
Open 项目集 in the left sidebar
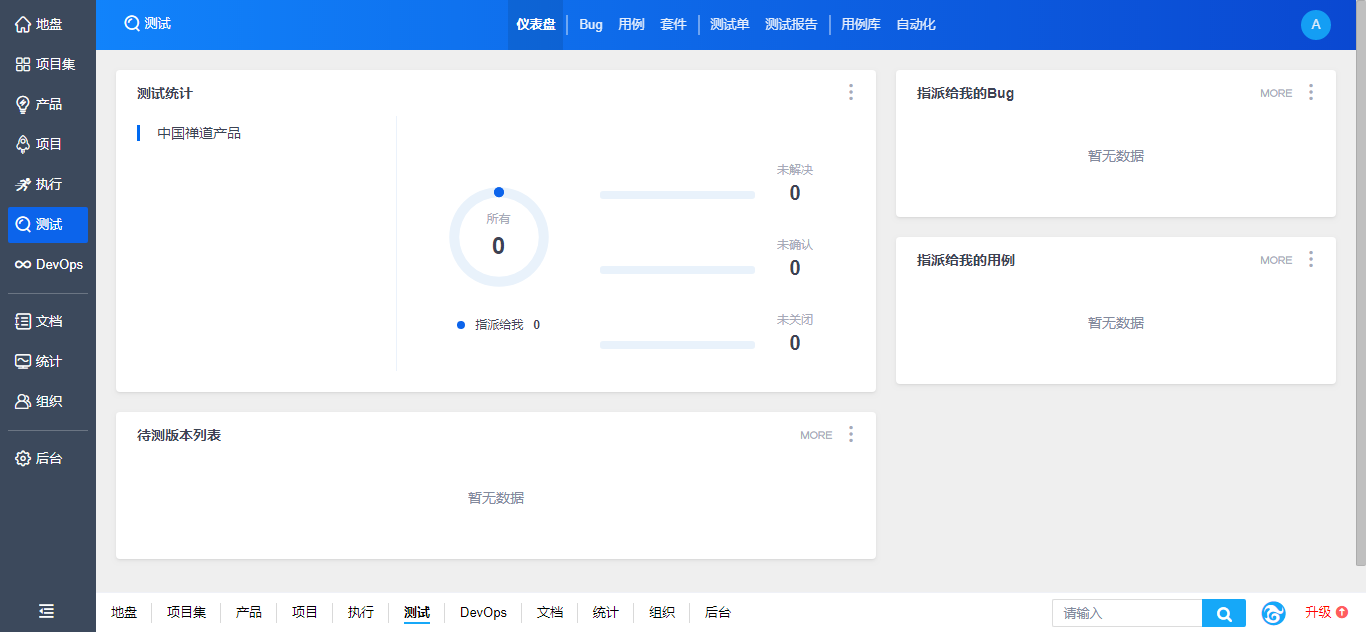pyautogui.click(x=48, y=64)
